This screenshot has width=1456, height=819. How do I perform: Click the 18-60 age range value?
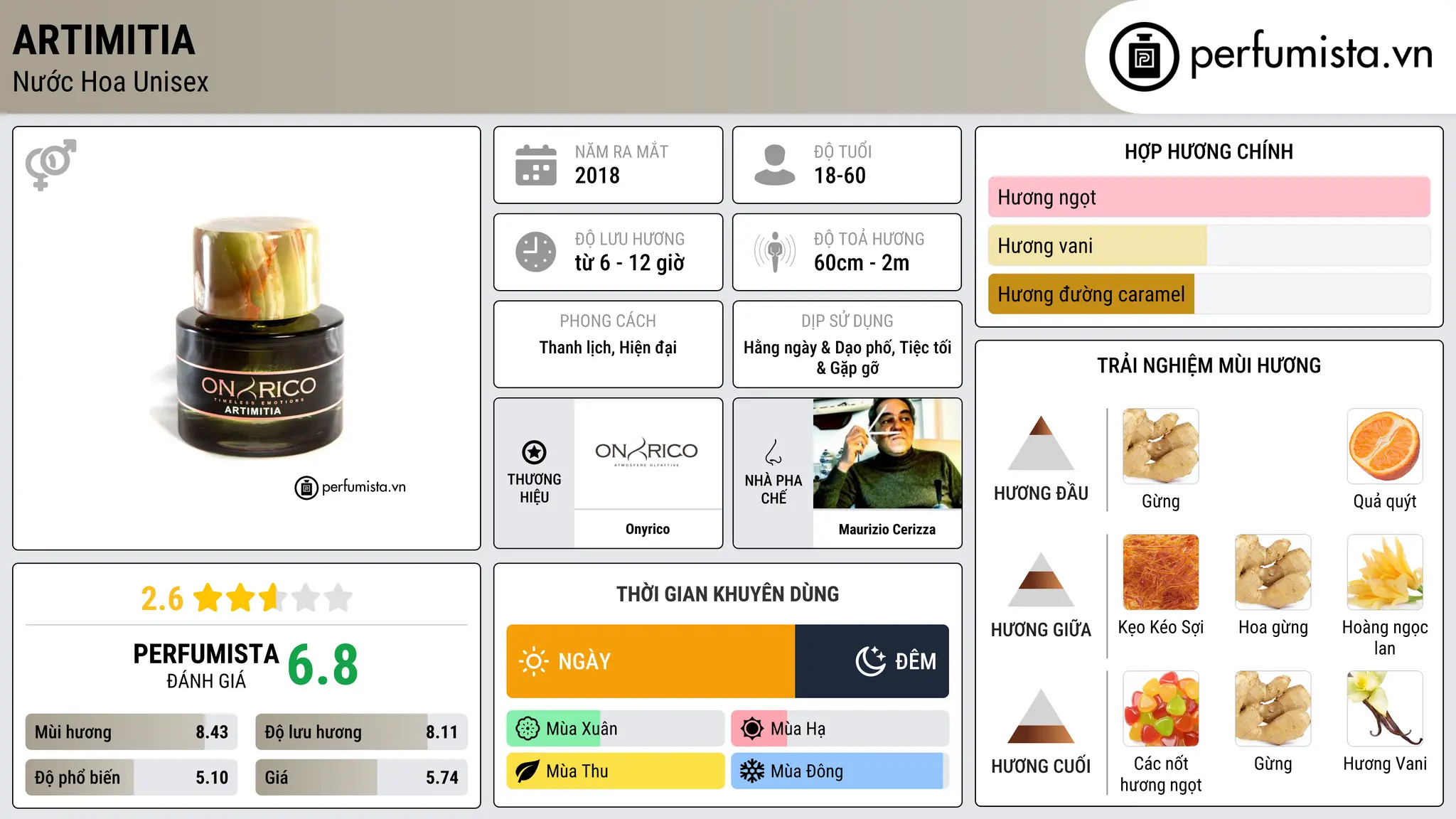[x=840, y=176]
